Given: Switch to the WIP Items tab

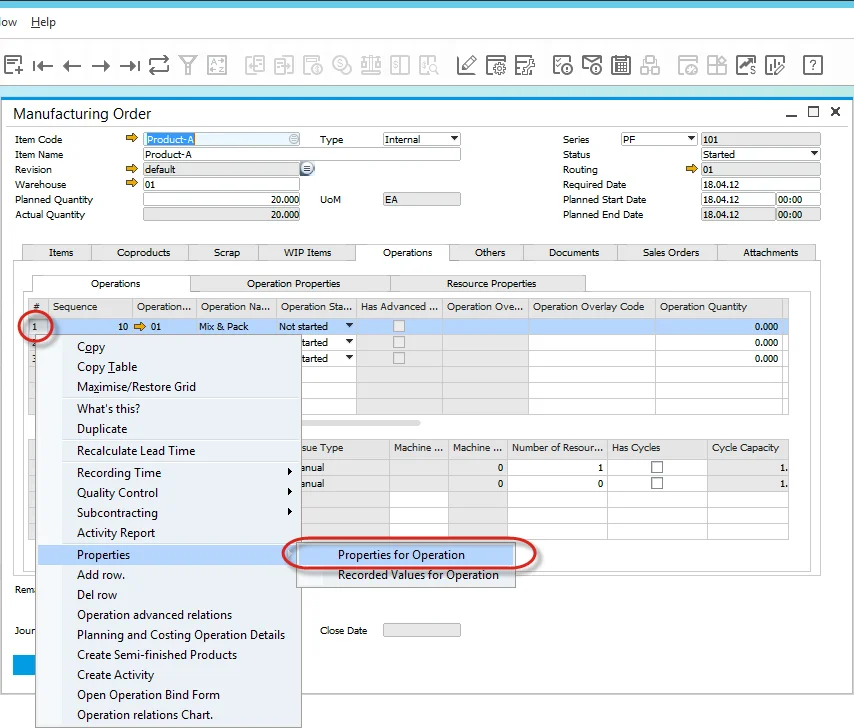Looking at the screenshot, I should click(306, 253).
